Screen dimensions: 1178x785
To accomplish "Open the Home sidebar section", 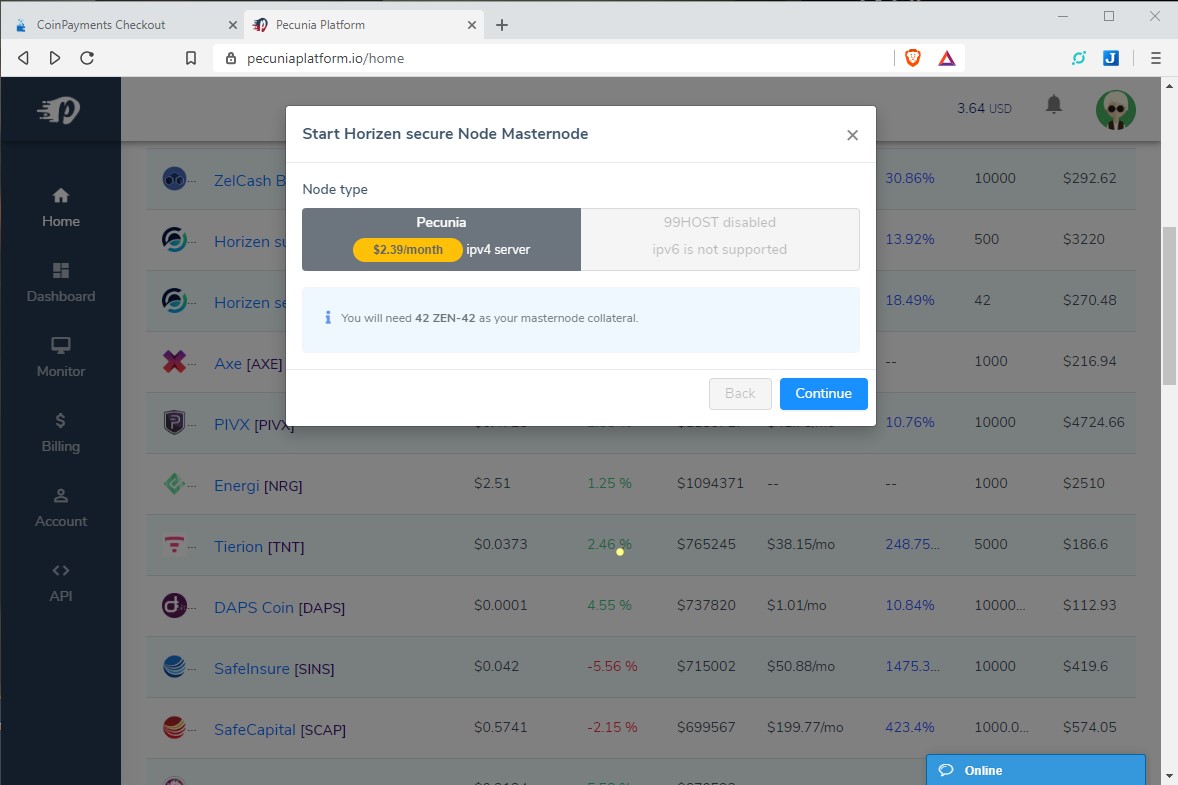I will click(61, 208).
